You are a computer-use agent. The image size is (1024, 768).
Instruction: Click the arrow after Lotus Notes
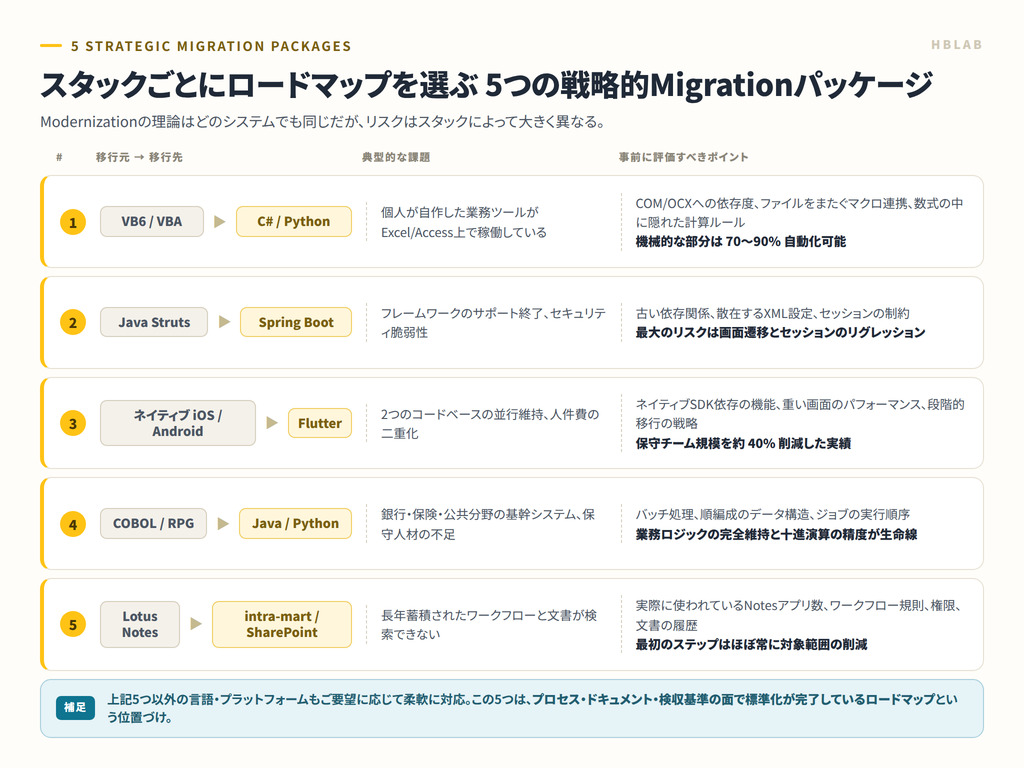point(196,624)
